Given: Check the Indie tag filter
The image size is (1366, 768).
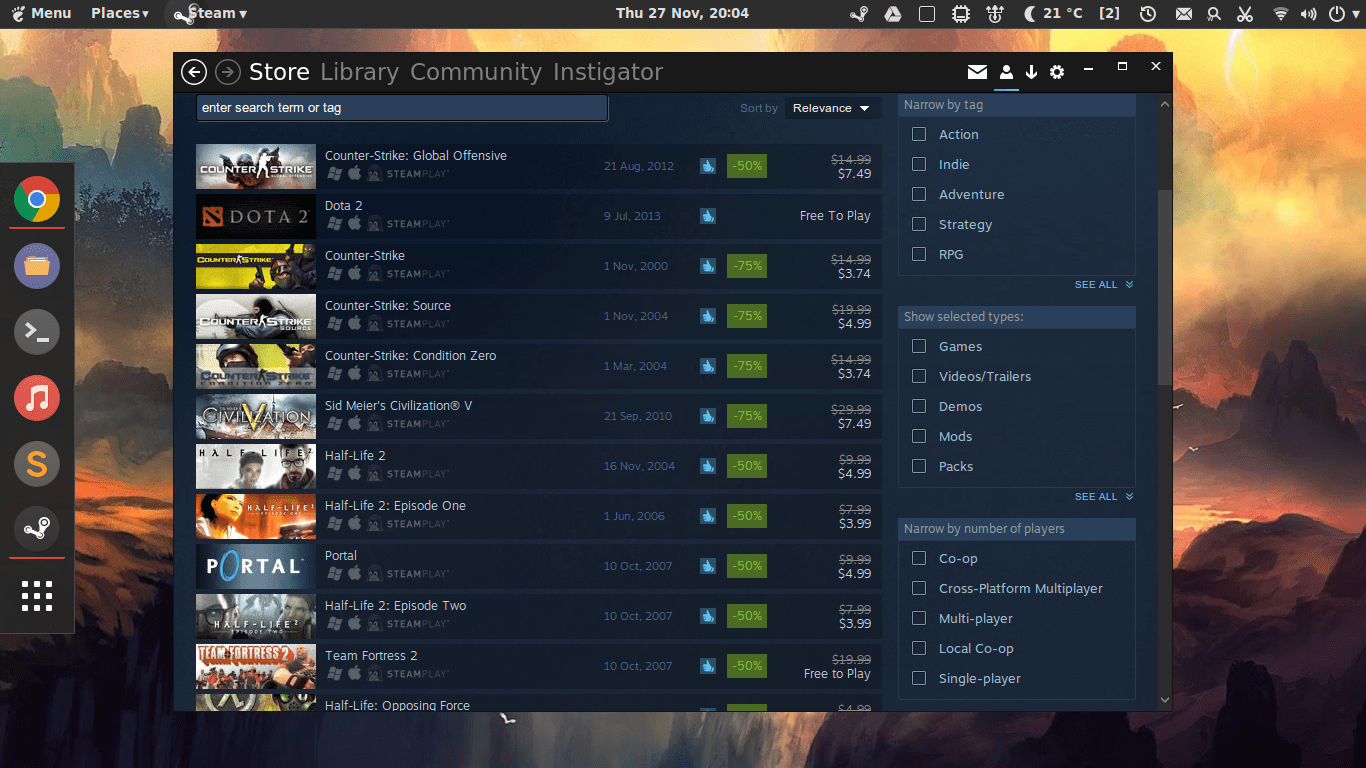Looking at the screenshot, I should coord(919,164).
